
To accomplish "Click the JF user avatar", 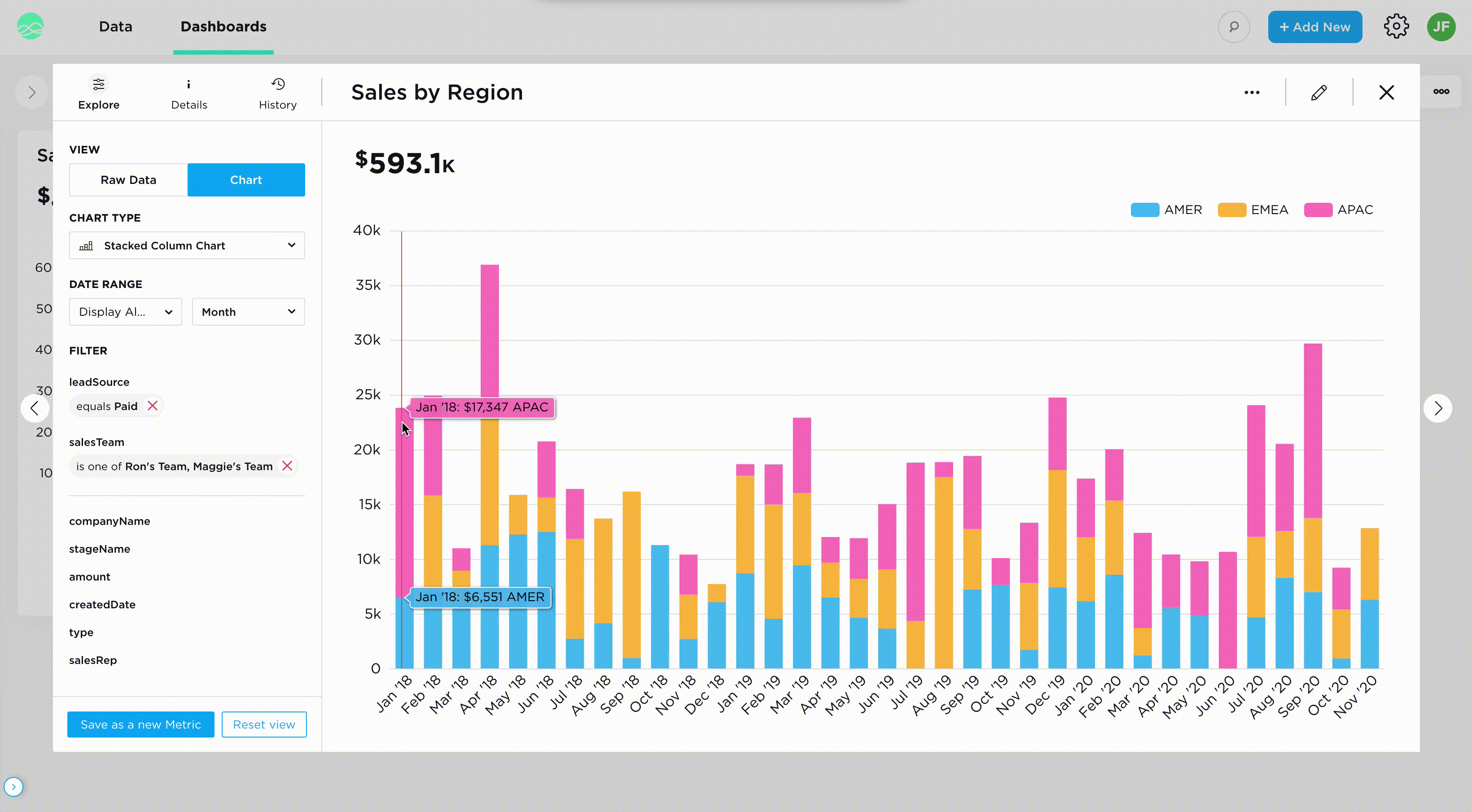I will 1441,27.
